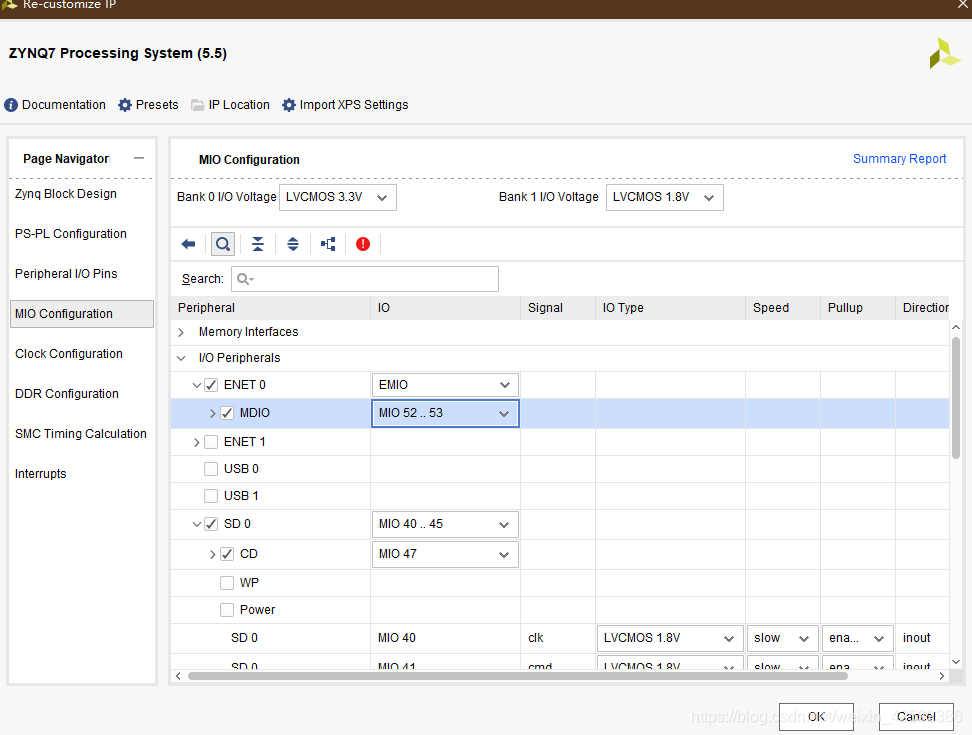972x735 pixels.
Task: Click the tree hierarchy view icon
Action: (328, 244)
